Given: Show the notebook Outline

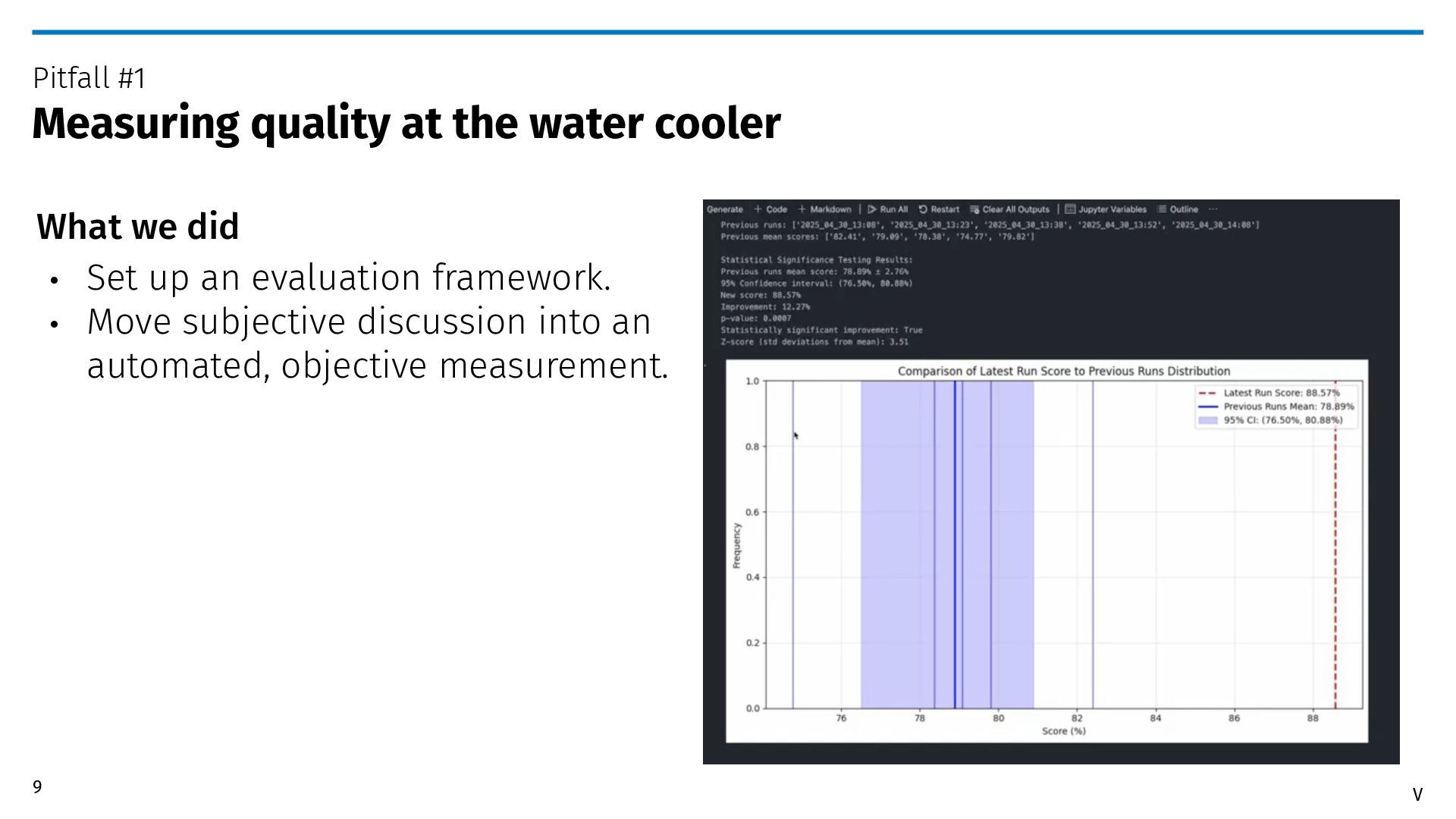Looking at the screenshot, I should tap(1178, 209).
